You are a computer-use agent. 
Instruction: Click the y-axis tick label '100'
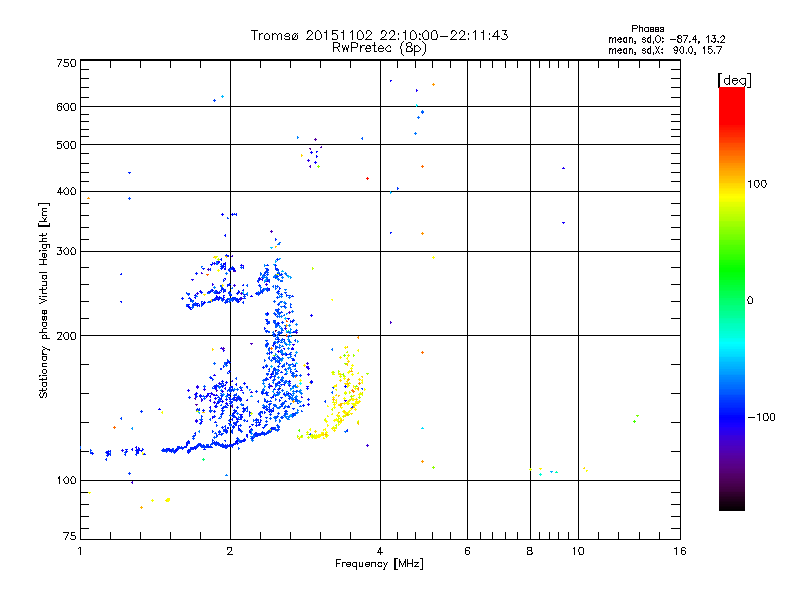[x=66, y=480]
